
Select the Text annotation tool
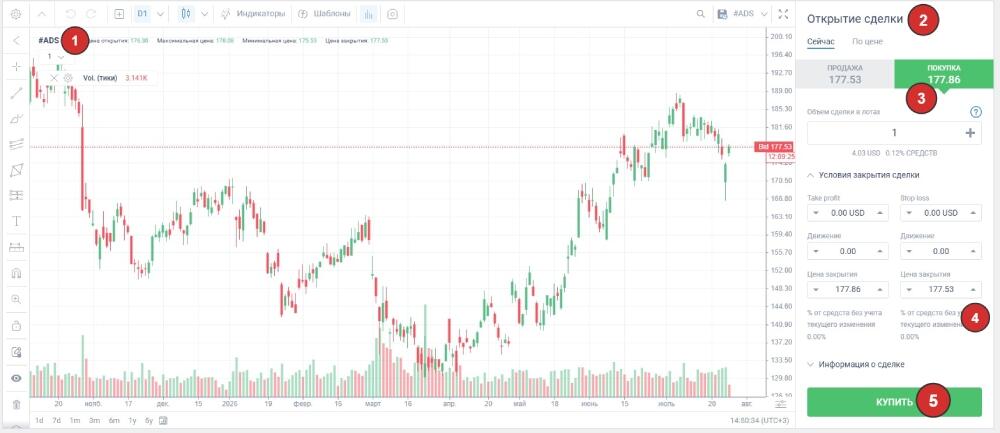coord(17,221)
